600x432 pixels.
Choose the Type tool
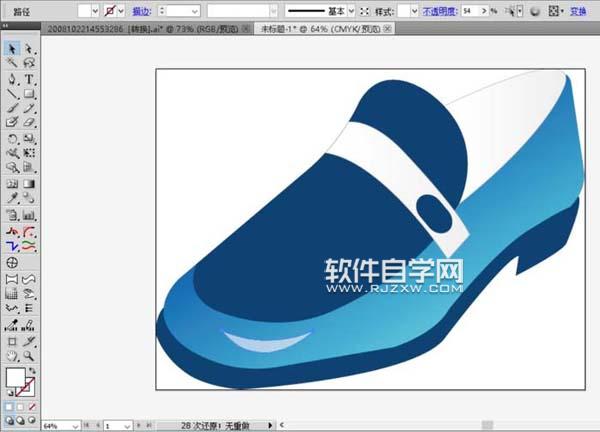click(29, 78)
